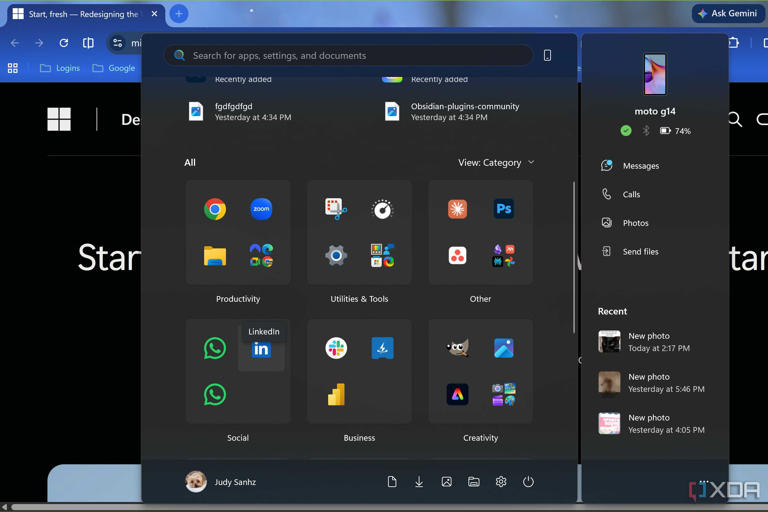Open Chrome apps grid in bookmarks bar
The height and width of the screenshot is (512, 768).
pyautogui.click(x=13, y=68)
